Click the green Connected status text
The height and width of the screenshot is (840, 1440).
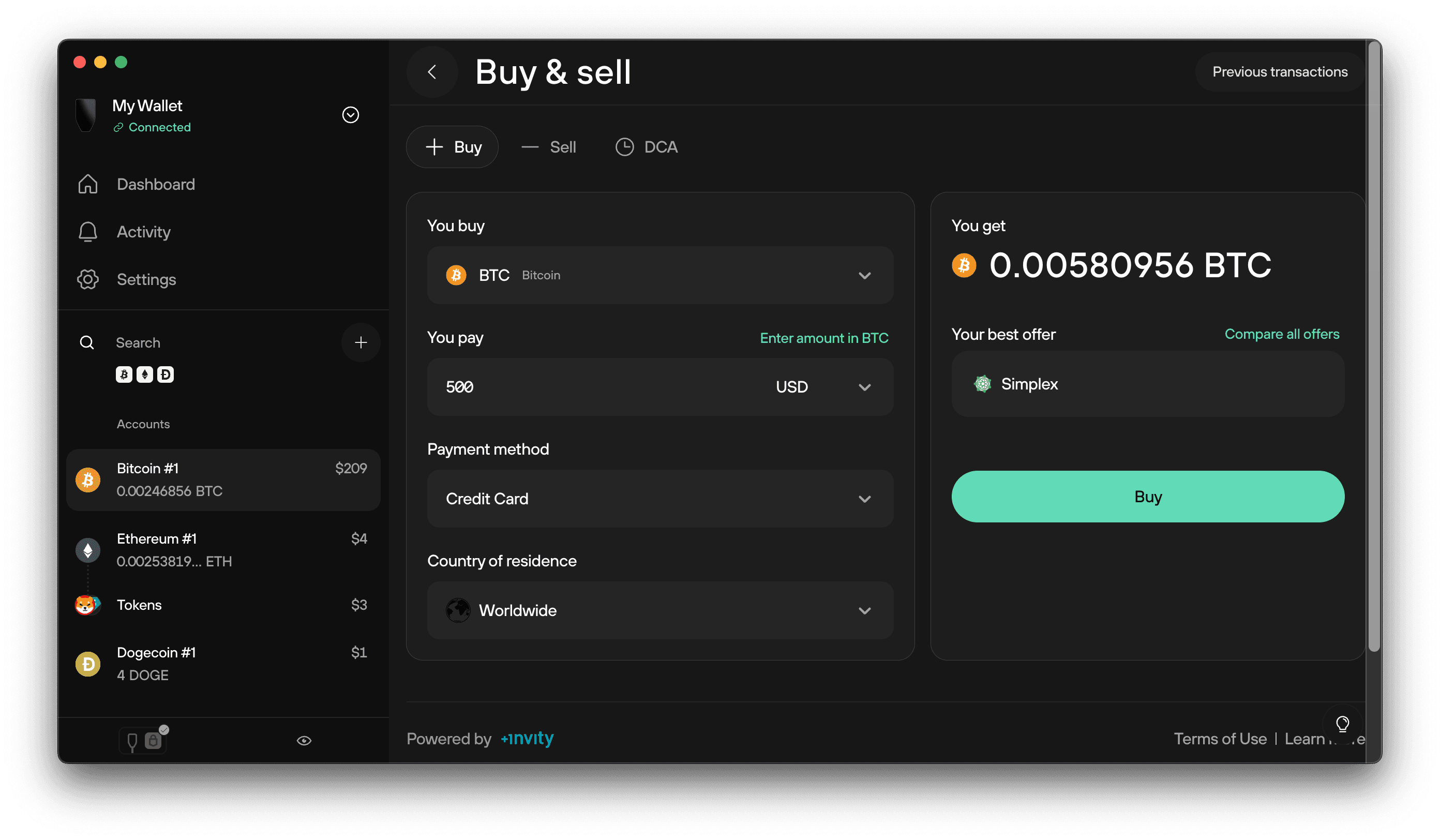click(159, 127)
